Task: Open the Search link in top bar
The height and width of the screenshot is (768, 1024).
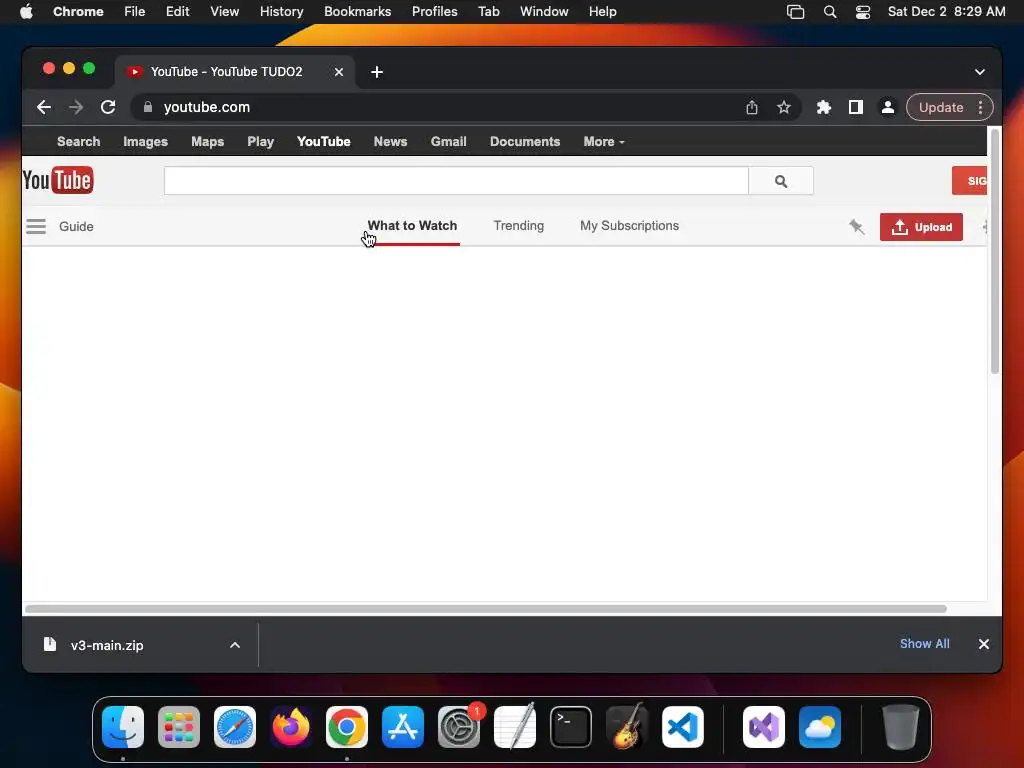Action: coord(78,142)
